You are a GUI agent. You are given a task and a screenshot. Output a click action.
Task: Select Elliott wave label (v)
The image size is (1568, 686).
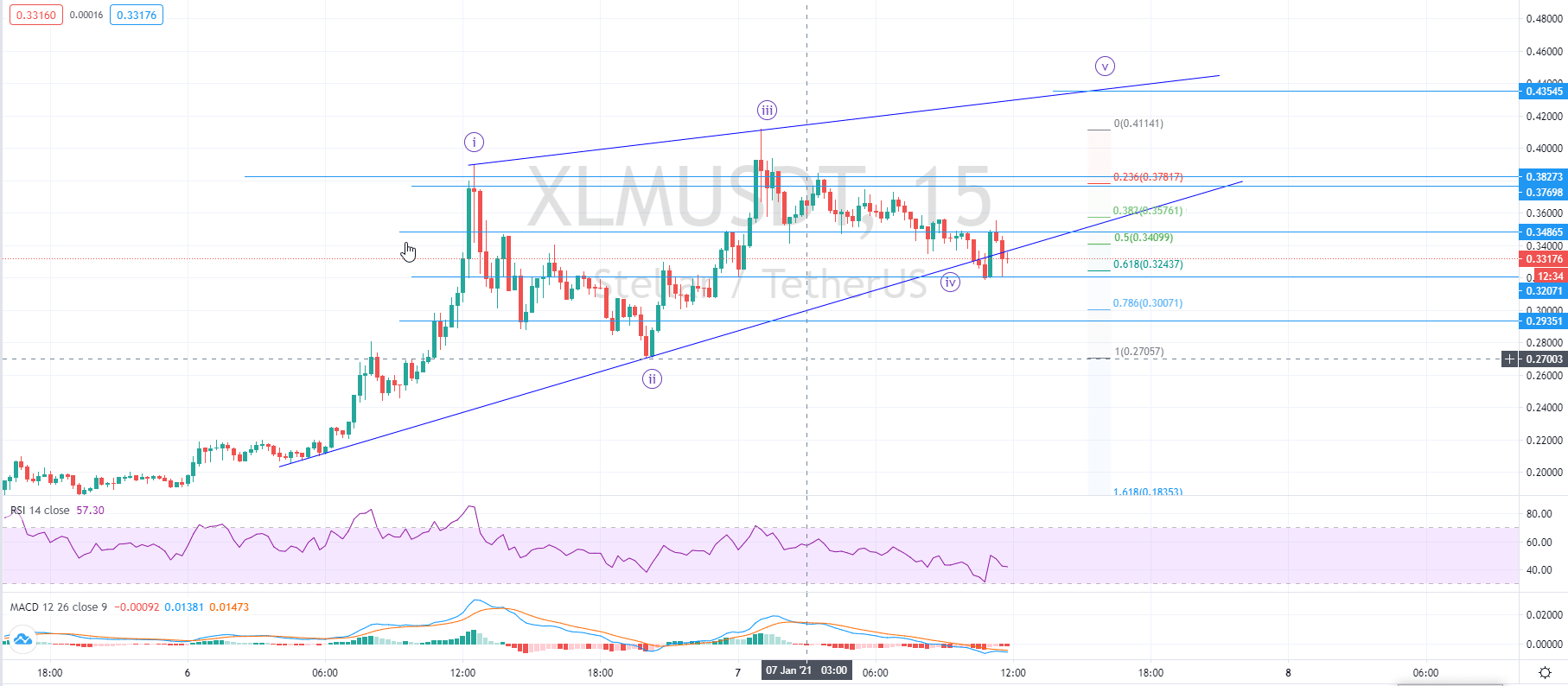click(1105, 66)
